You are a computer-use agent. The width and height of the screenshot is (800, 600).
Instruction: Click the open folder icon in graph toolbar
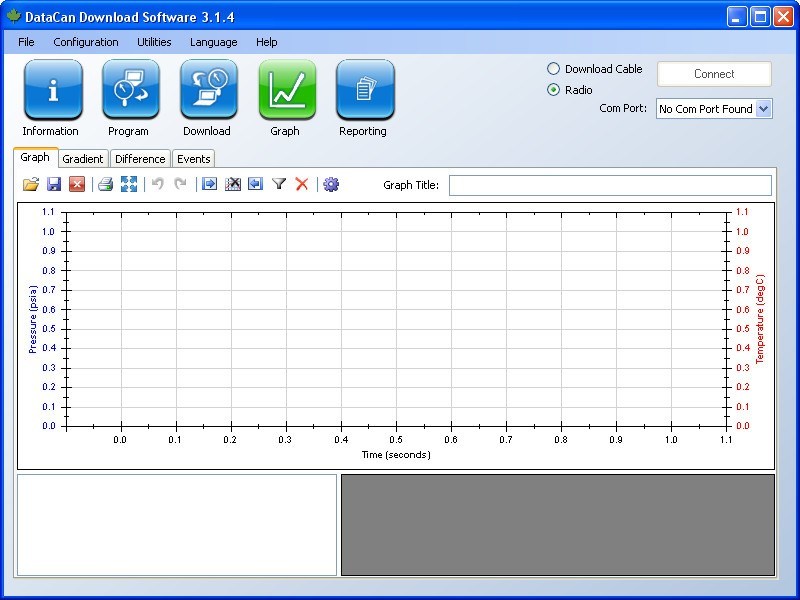coord(31,184)
